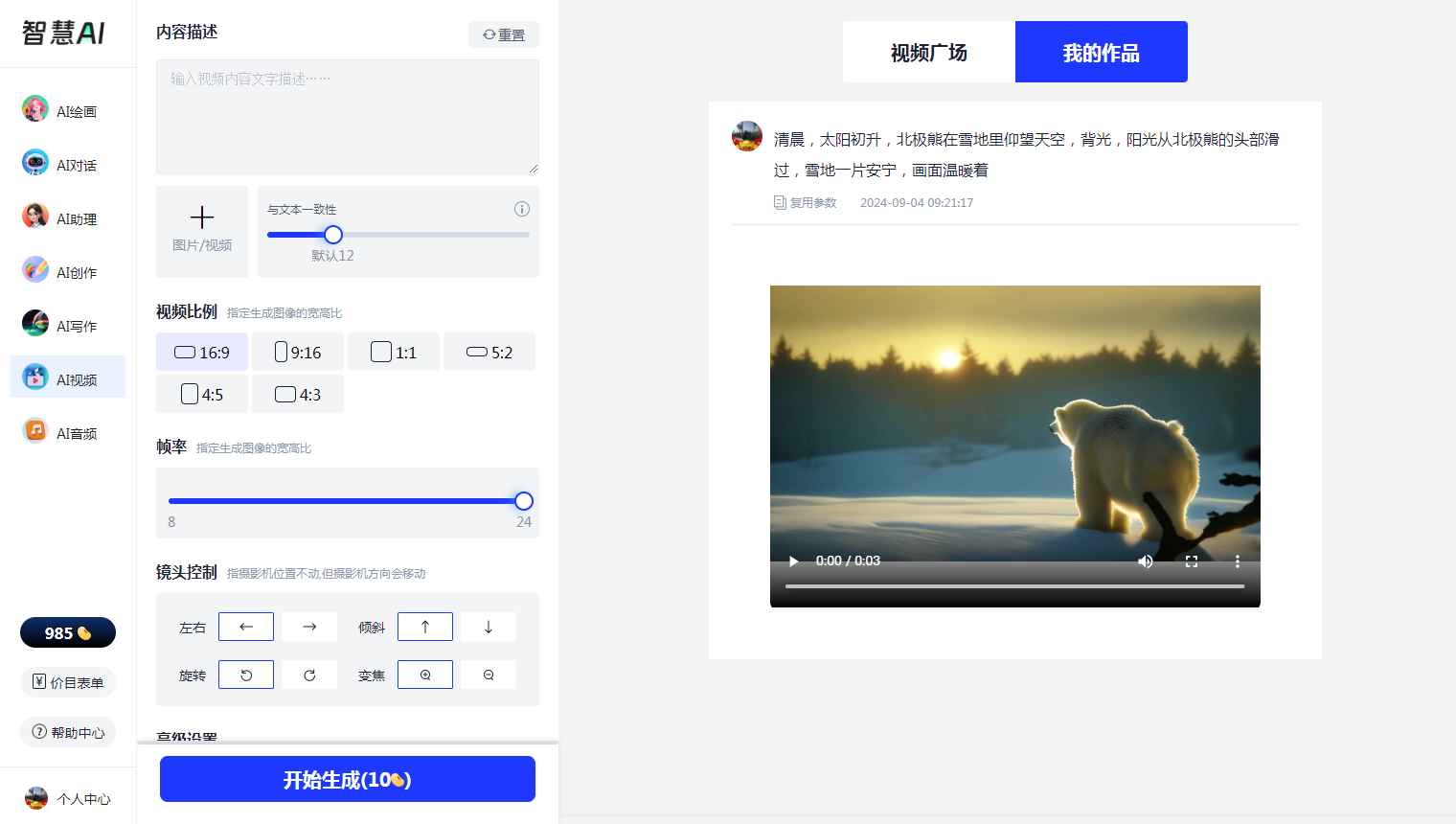Click the info icon beside 与文本一致性
The width and height of the screenshot is (1456, 824).
coord(522,209)
